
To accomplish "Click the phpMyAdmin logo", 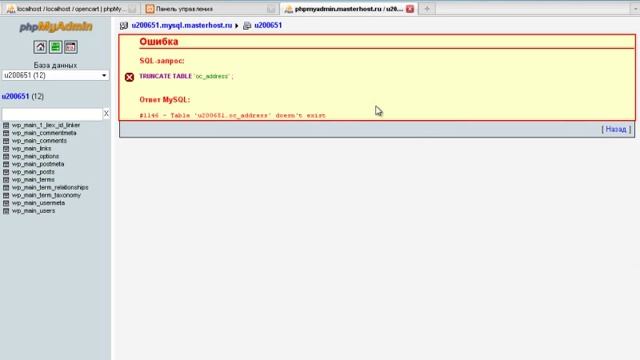I will (x=56, y=27).
